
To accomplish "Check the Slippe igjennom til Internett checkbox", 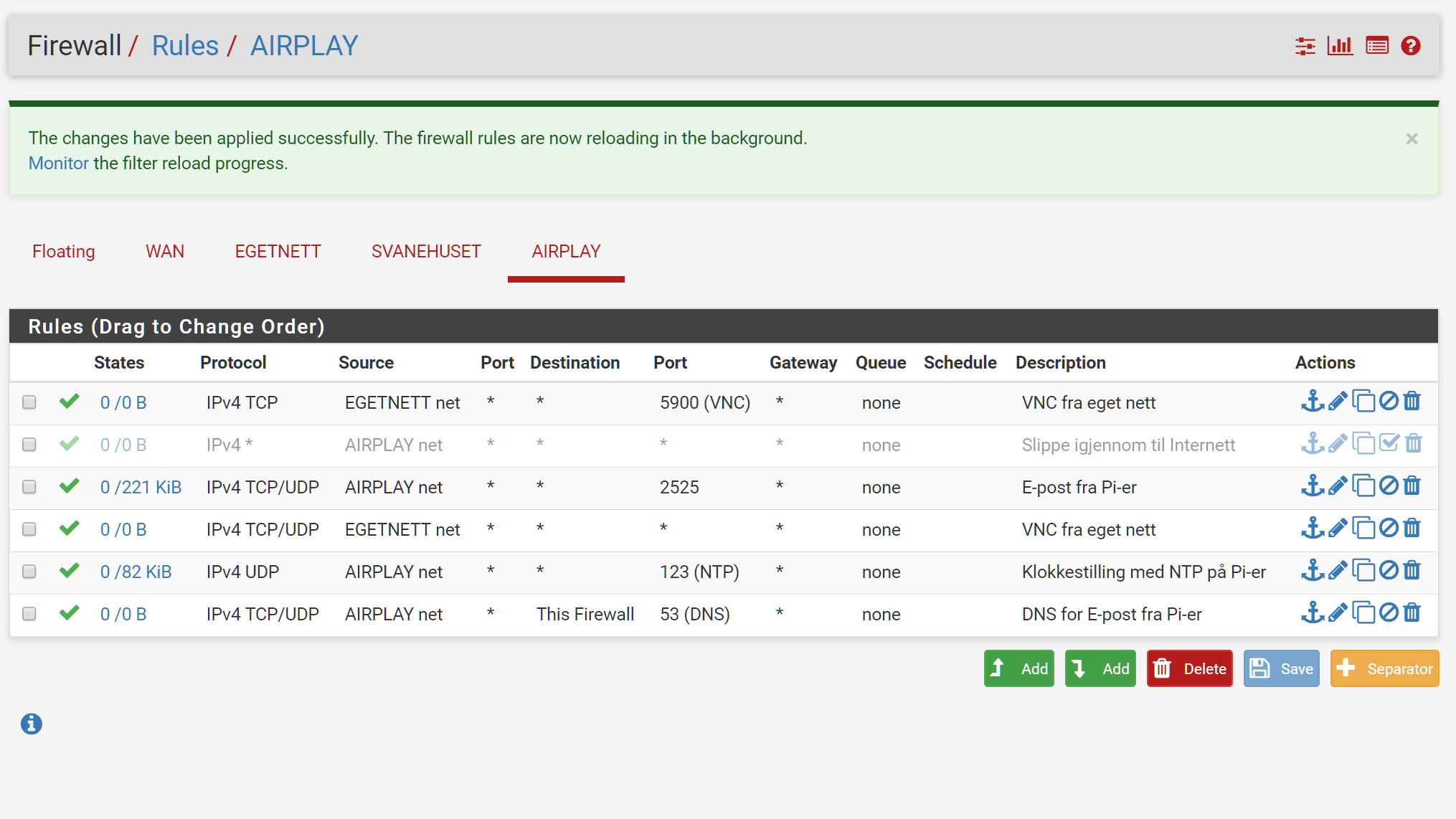I will click(x=29, y=445).
